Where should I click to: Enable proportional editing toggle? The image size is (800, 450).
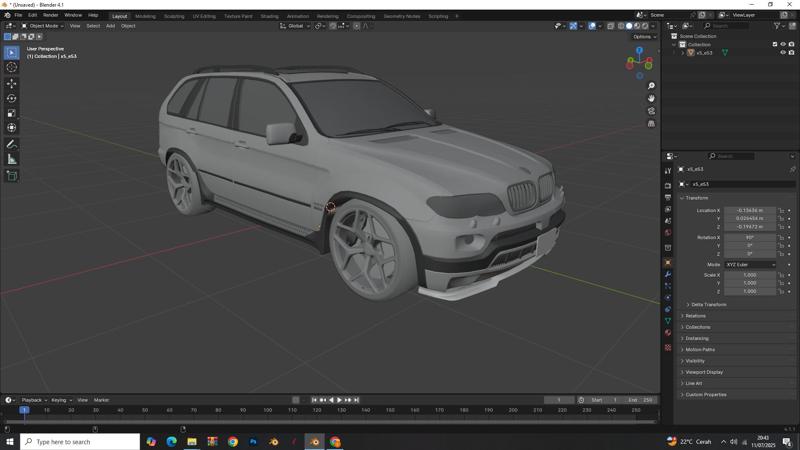[x=357, y=26]
